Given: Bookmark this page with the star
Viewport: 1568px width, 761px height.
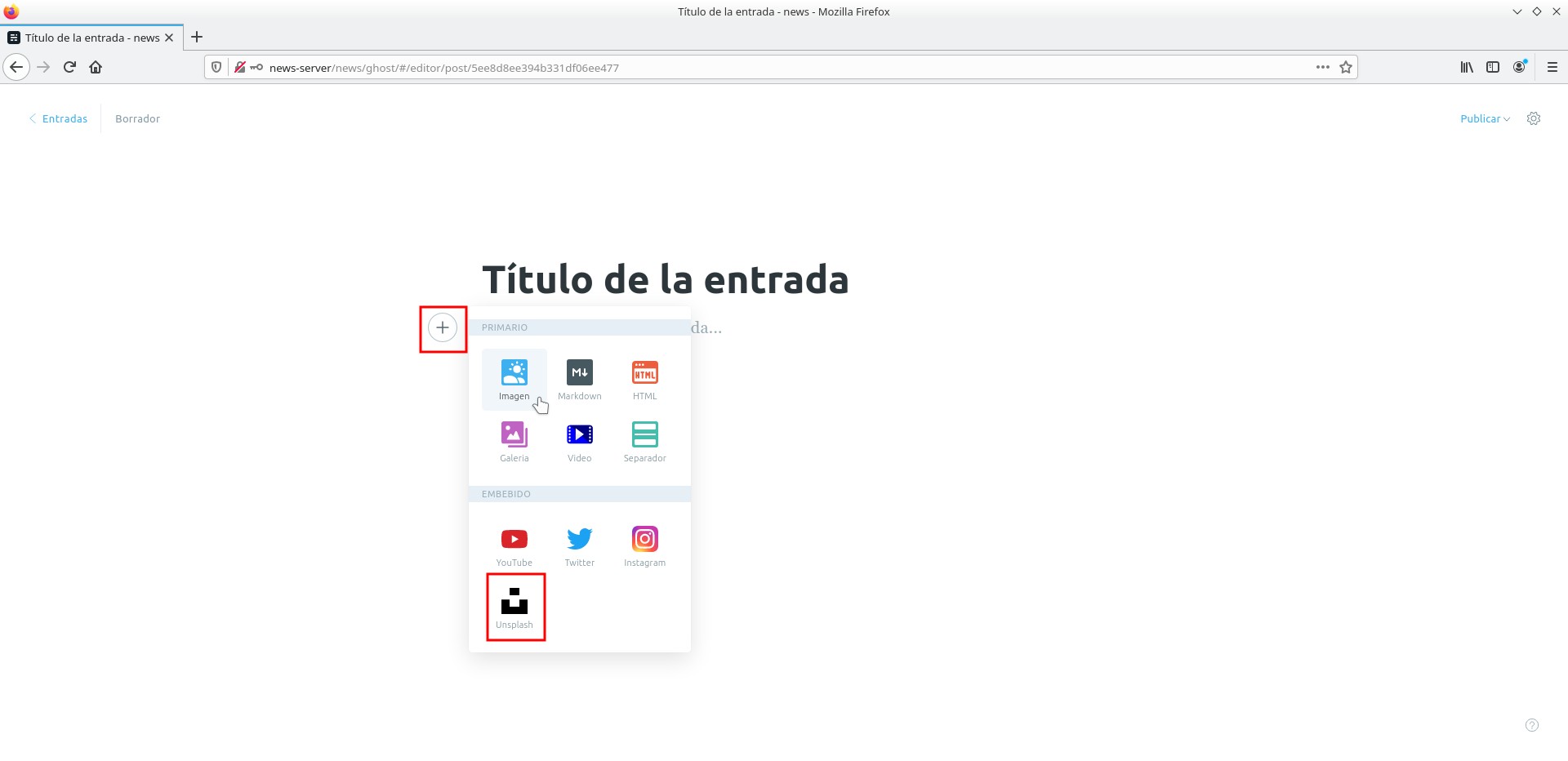Looking at the screenshot, I should pos(1345,68).
